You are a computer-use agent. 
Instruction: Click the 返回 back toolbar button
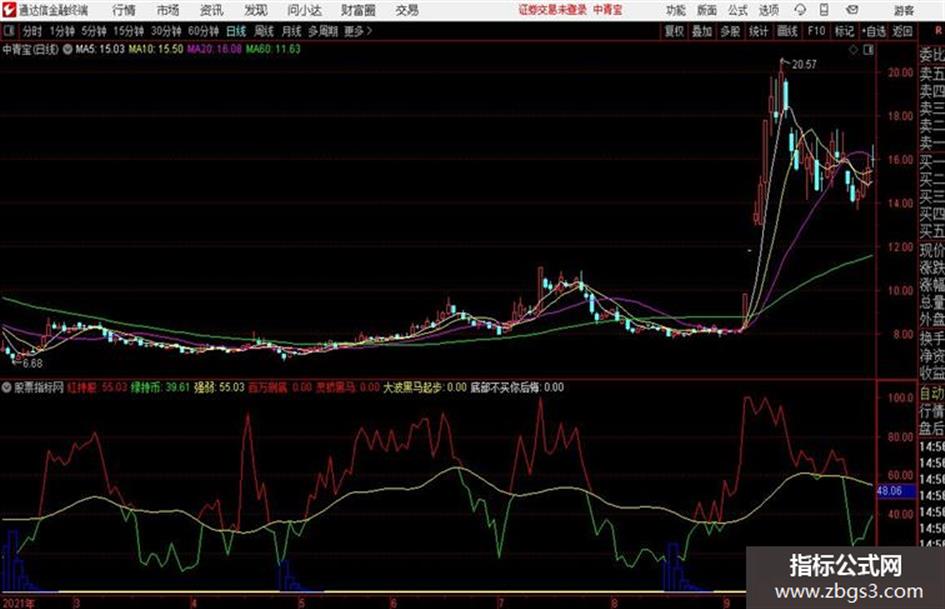coord(902,31)
